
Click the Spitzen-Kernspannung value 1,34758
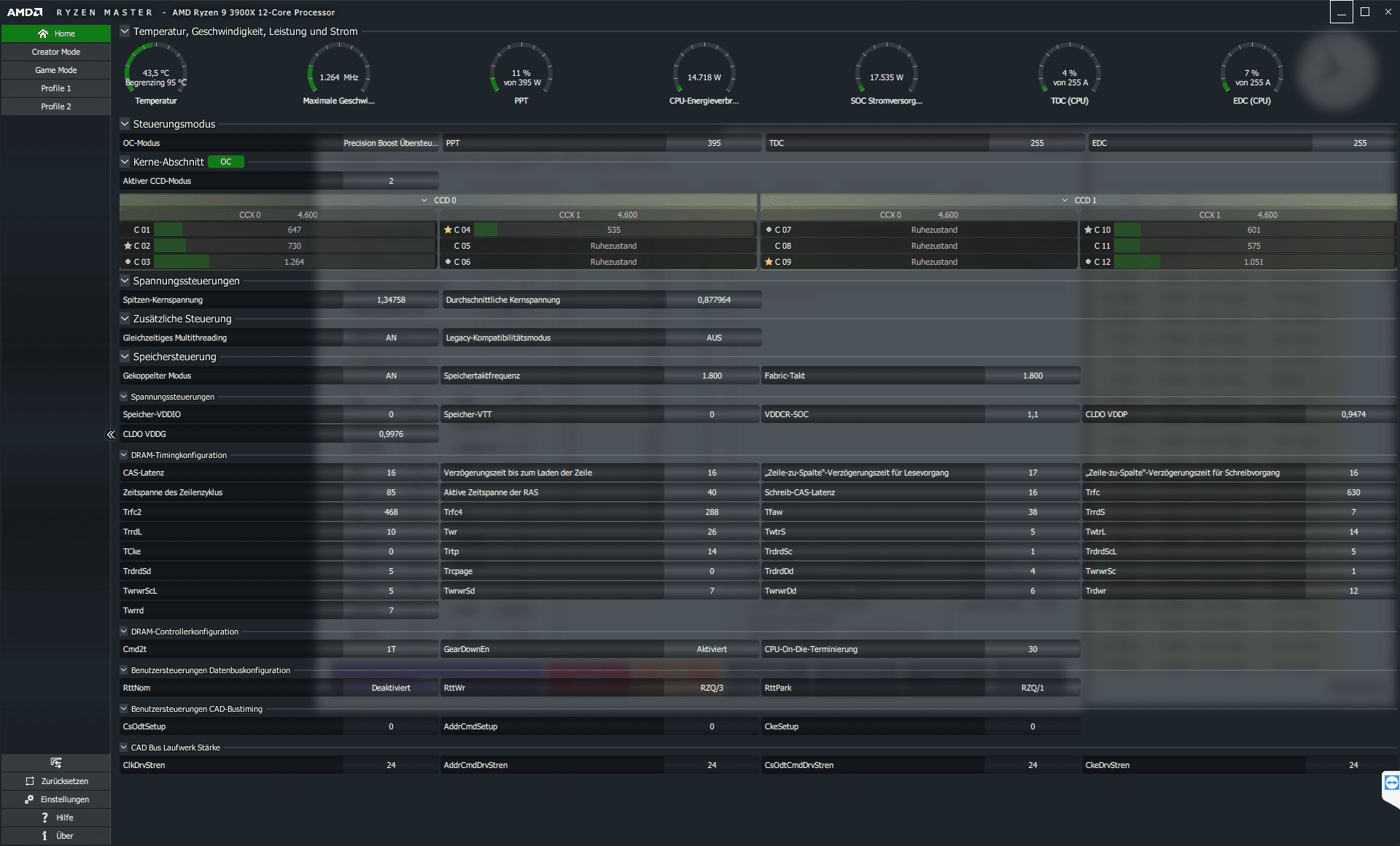pos(391,300)
